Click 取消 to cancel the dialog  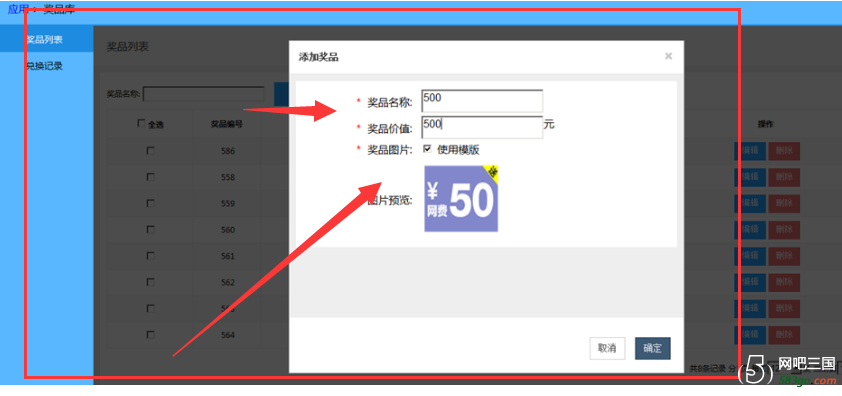coord(607,348)
